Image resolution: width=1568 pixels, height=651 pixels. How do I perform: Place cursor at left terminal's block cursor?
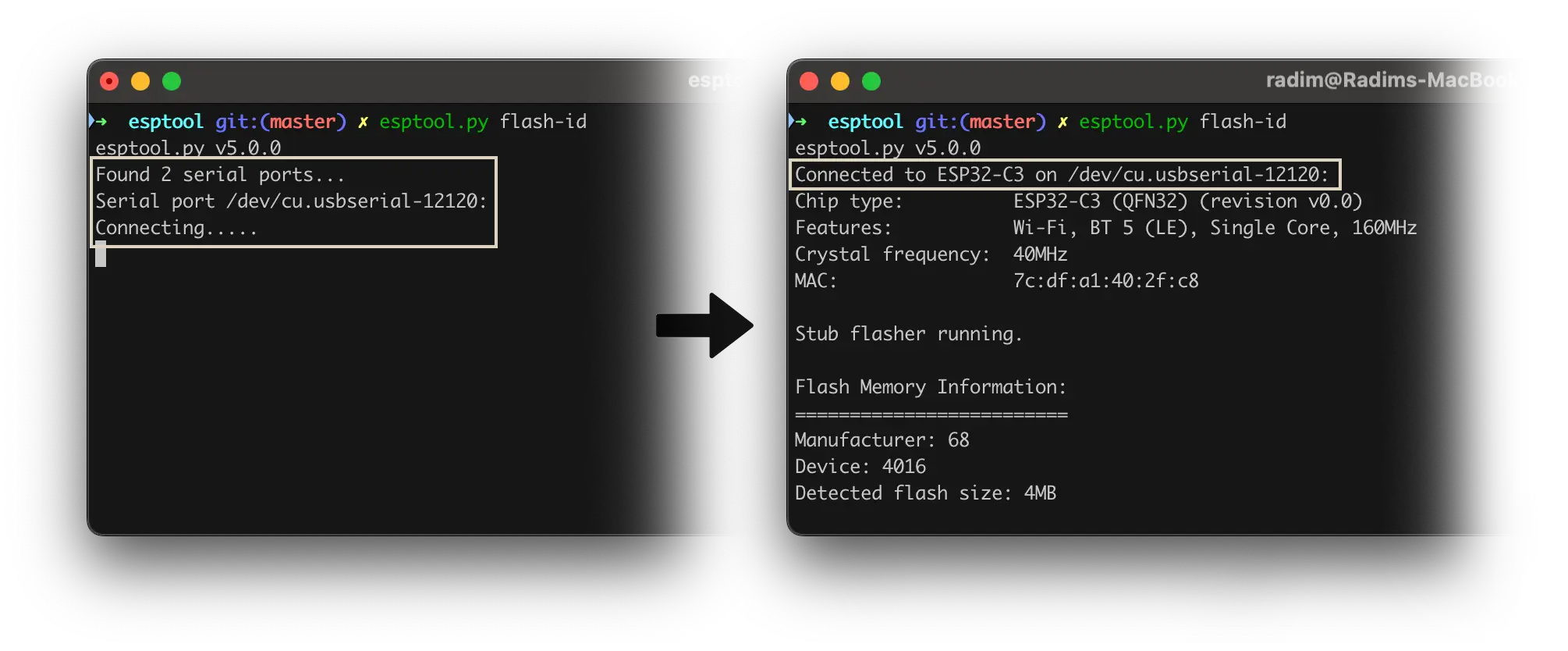(x=101, y=254)
